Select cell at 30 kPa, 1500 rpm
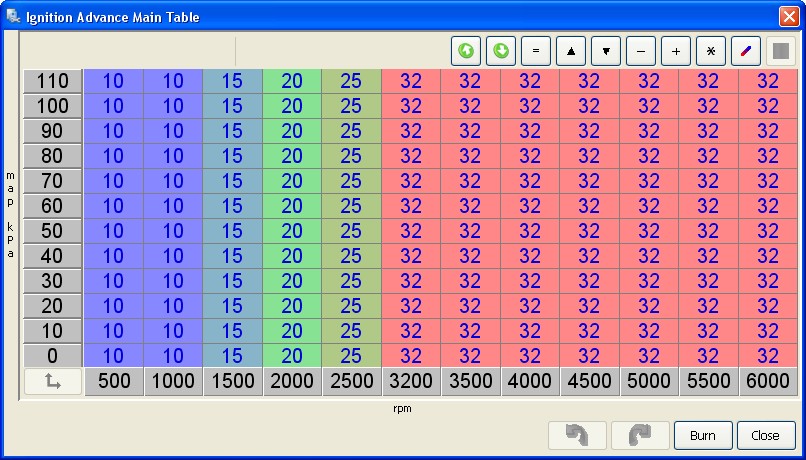The image size is (806, 460). click(233, 281)
